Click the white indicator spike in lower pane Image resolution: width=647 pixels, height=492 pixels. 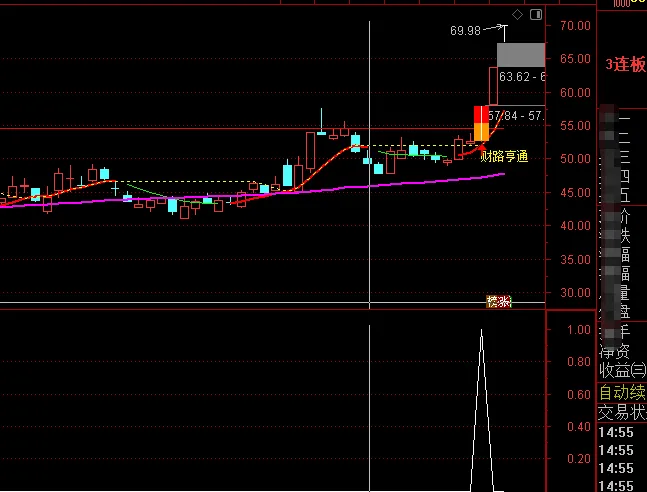click(482, 410)
